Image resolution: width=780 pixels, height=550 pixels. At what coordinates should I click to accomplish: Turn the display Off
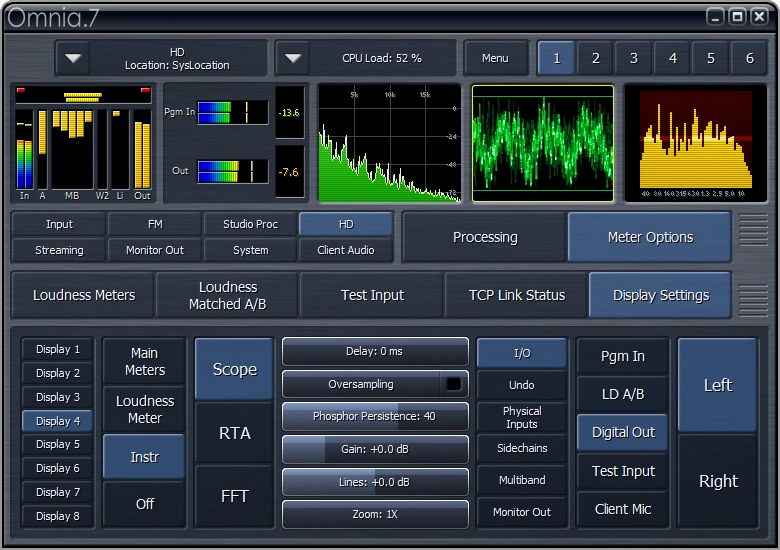coord(144,504)
